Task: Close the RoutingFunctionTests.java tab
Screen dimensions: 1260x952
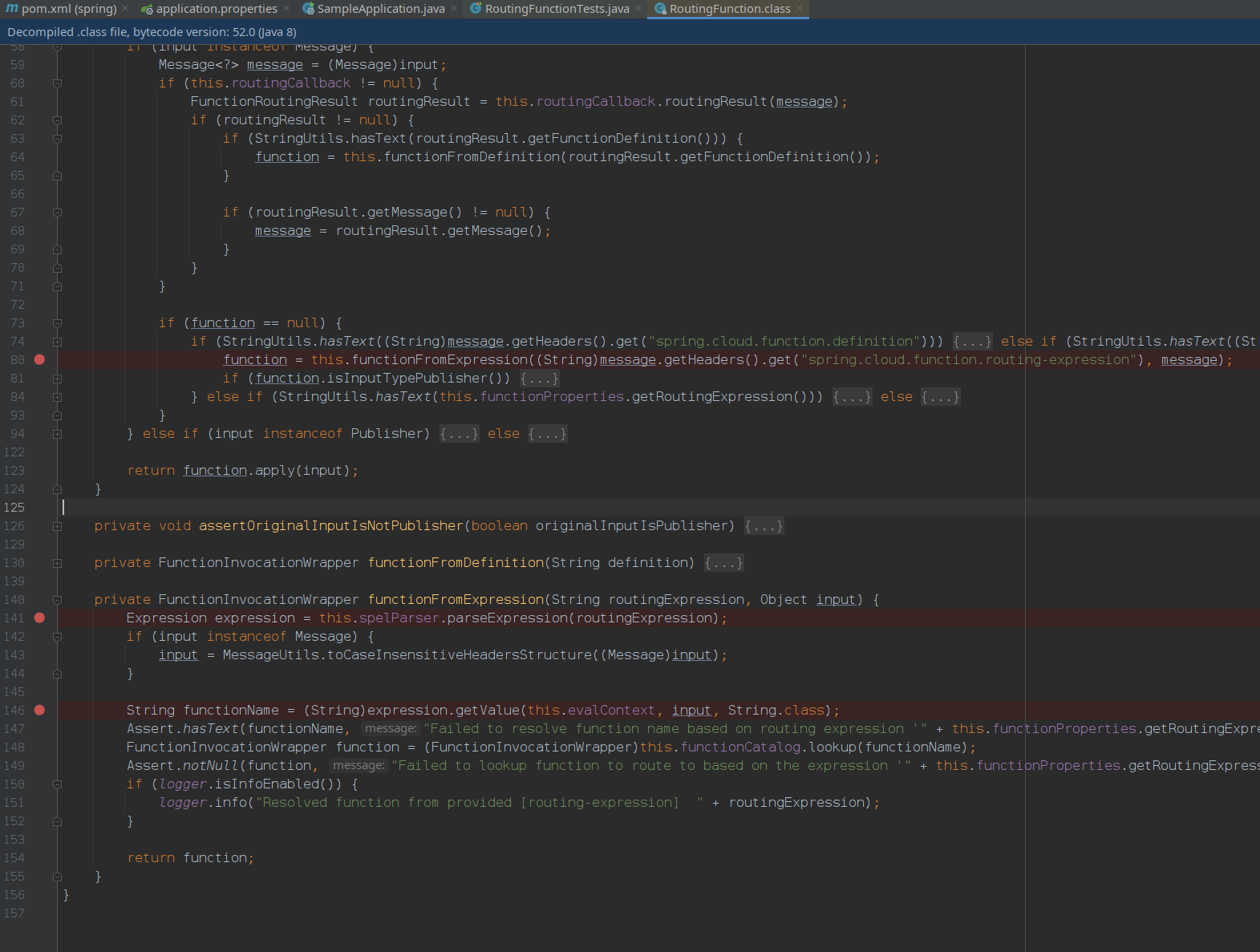Action: pos(638,9)
